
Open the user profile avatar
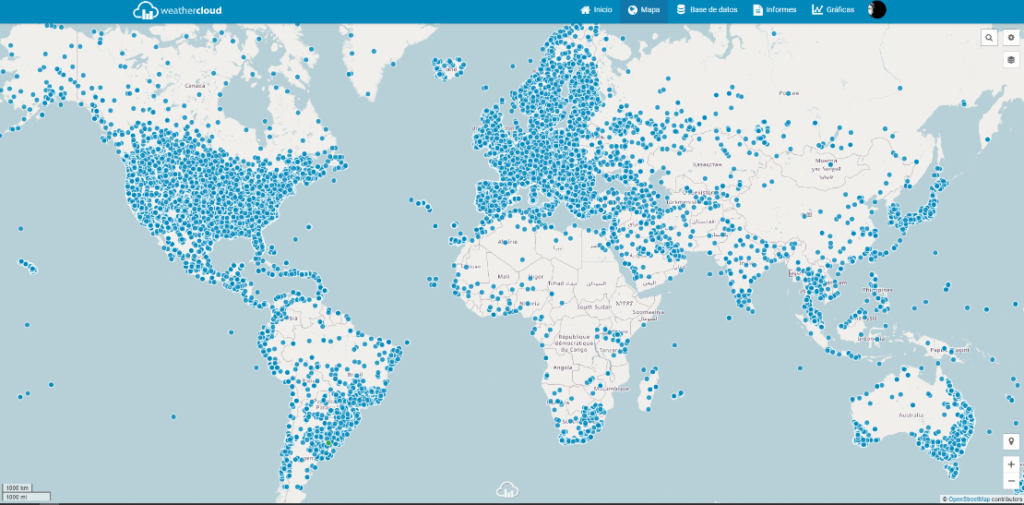(877, 10)
